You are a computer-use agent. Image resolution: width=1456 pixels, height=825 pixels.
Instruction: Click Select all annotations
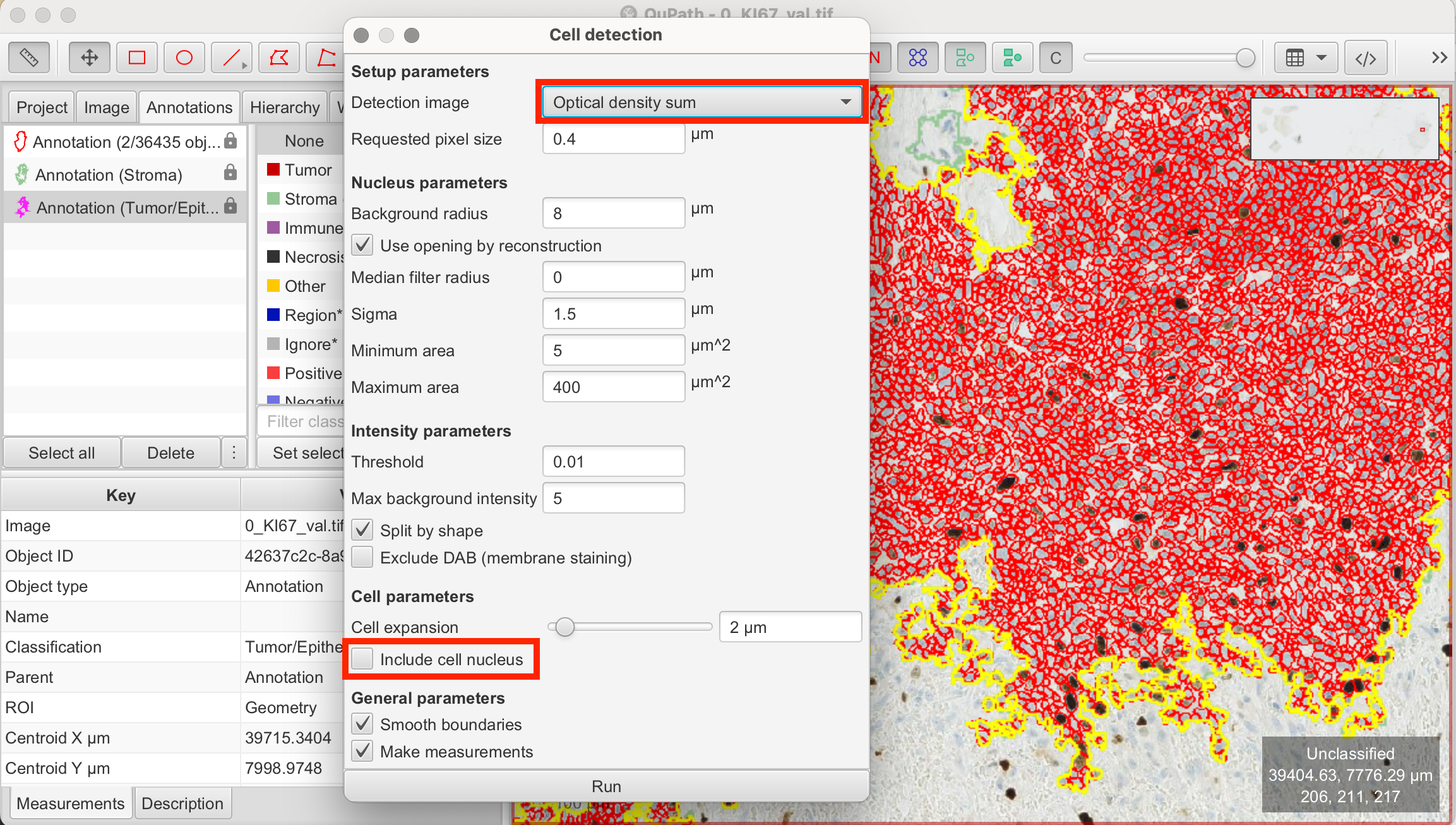[61, 452]
